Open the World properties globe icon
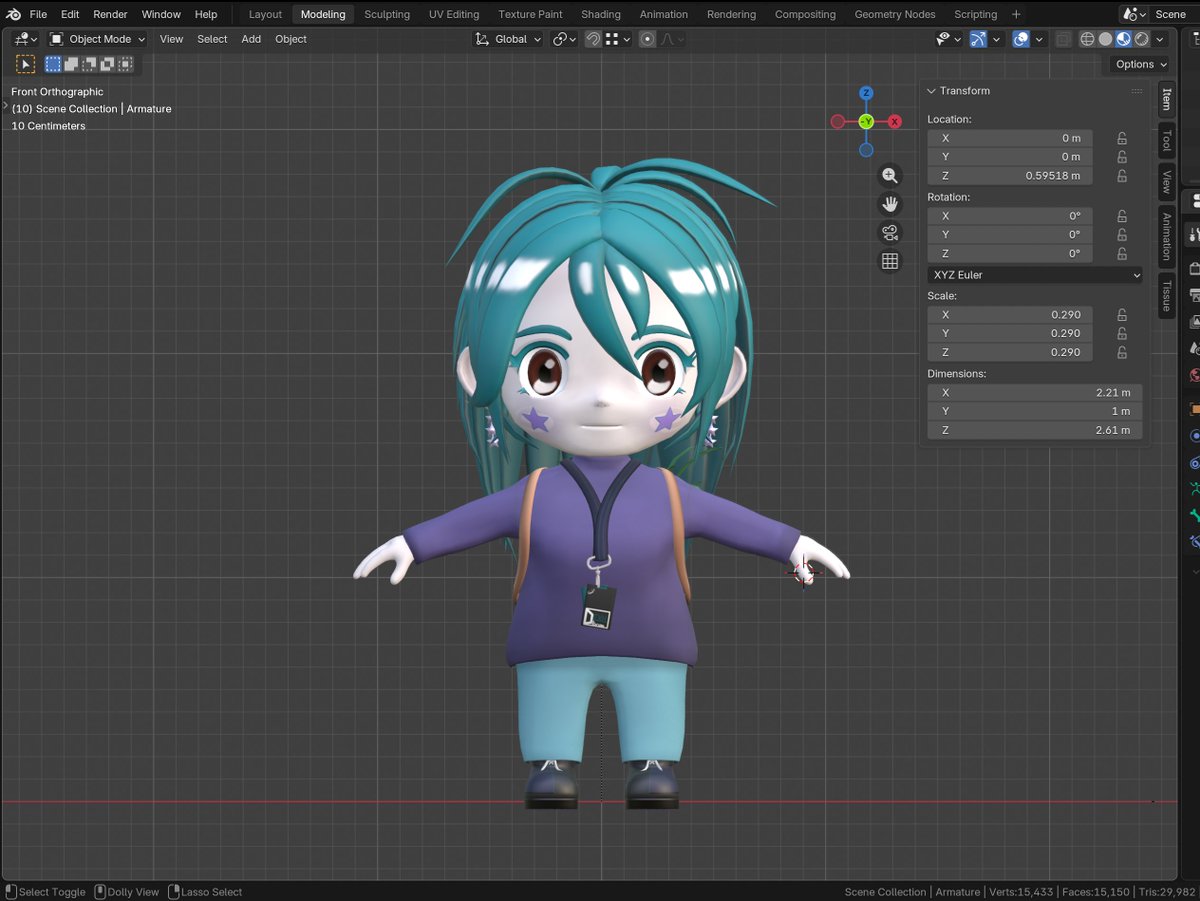 pyautogui.click(x=1193, y=376)
